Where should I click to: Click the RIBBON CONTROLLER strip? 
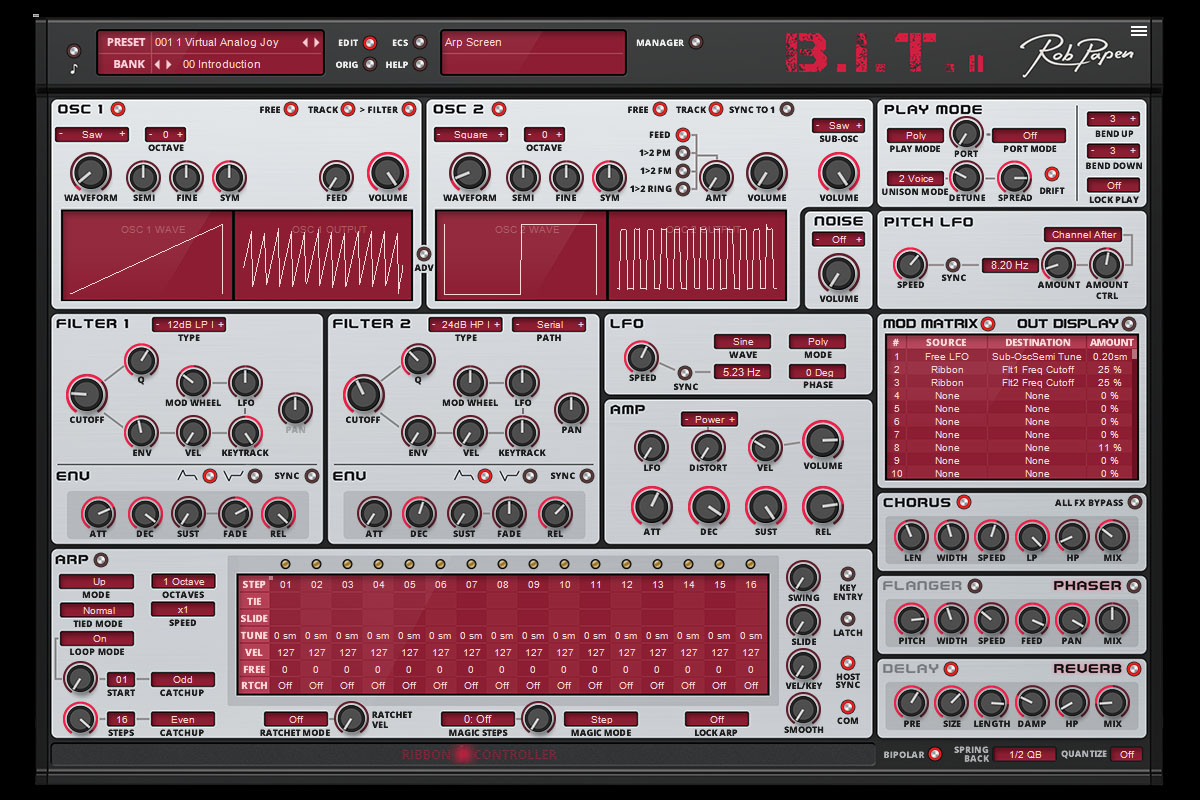click(x=461, y=754)
